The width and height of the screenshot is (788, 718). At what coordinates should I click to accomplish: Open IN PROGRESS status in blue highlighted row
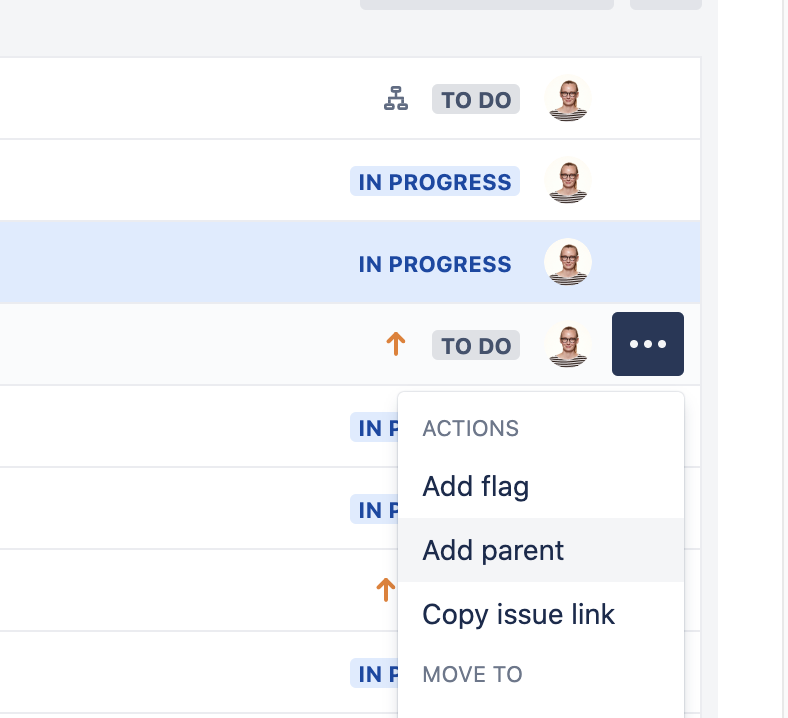pos(435,264)
